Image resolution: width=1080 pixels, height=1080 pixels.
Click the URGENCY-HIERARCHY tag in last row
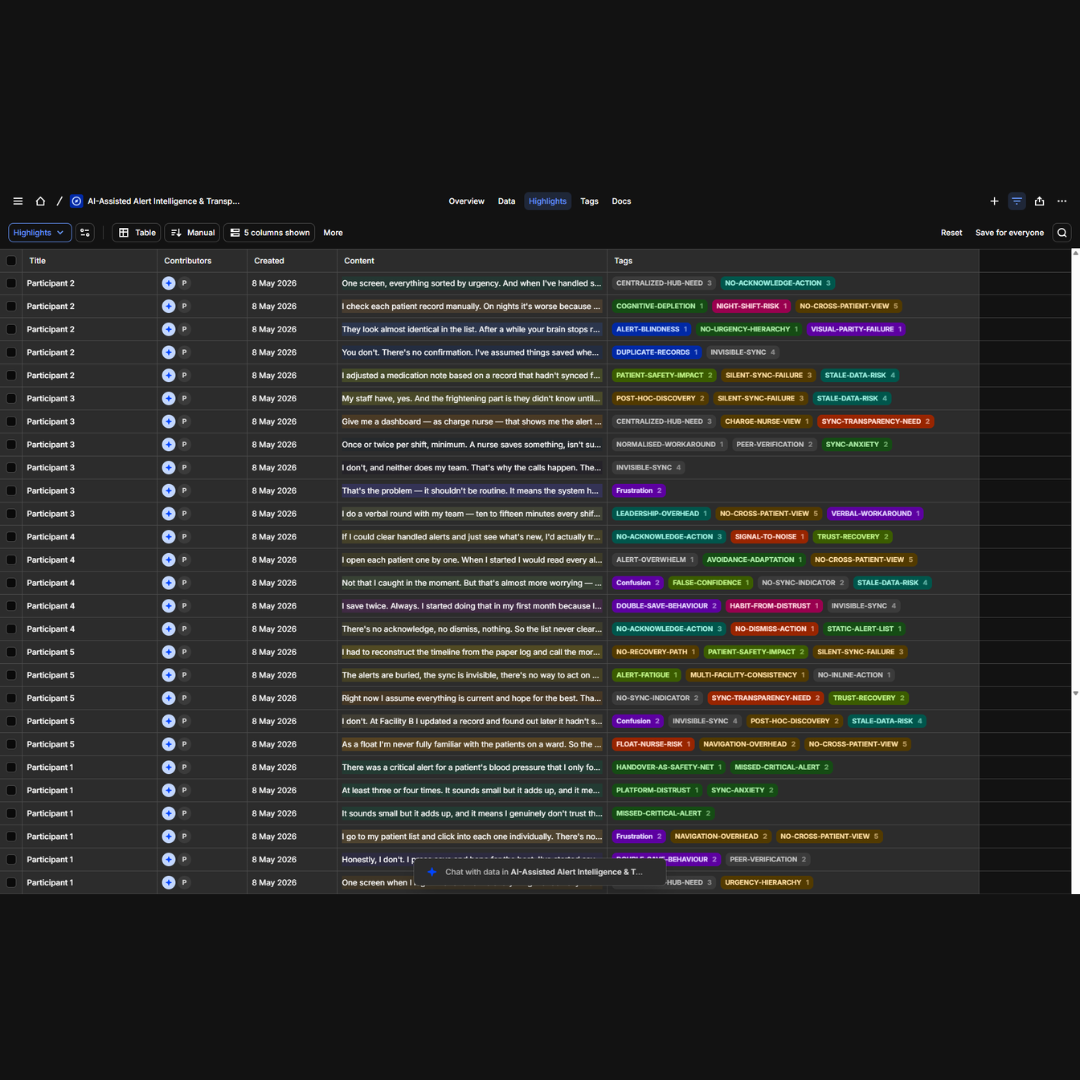[767, 882]
